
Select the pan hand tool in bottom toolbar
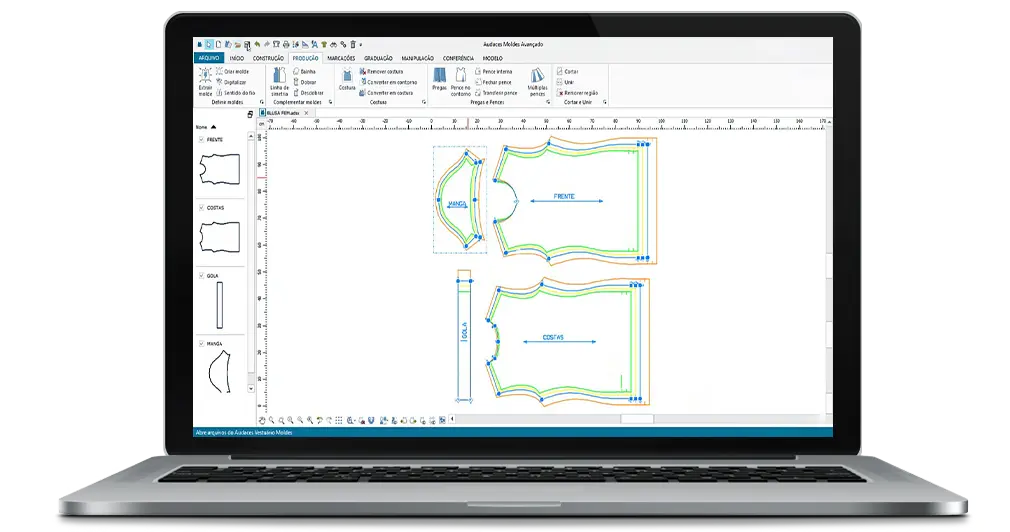(263, 421)
